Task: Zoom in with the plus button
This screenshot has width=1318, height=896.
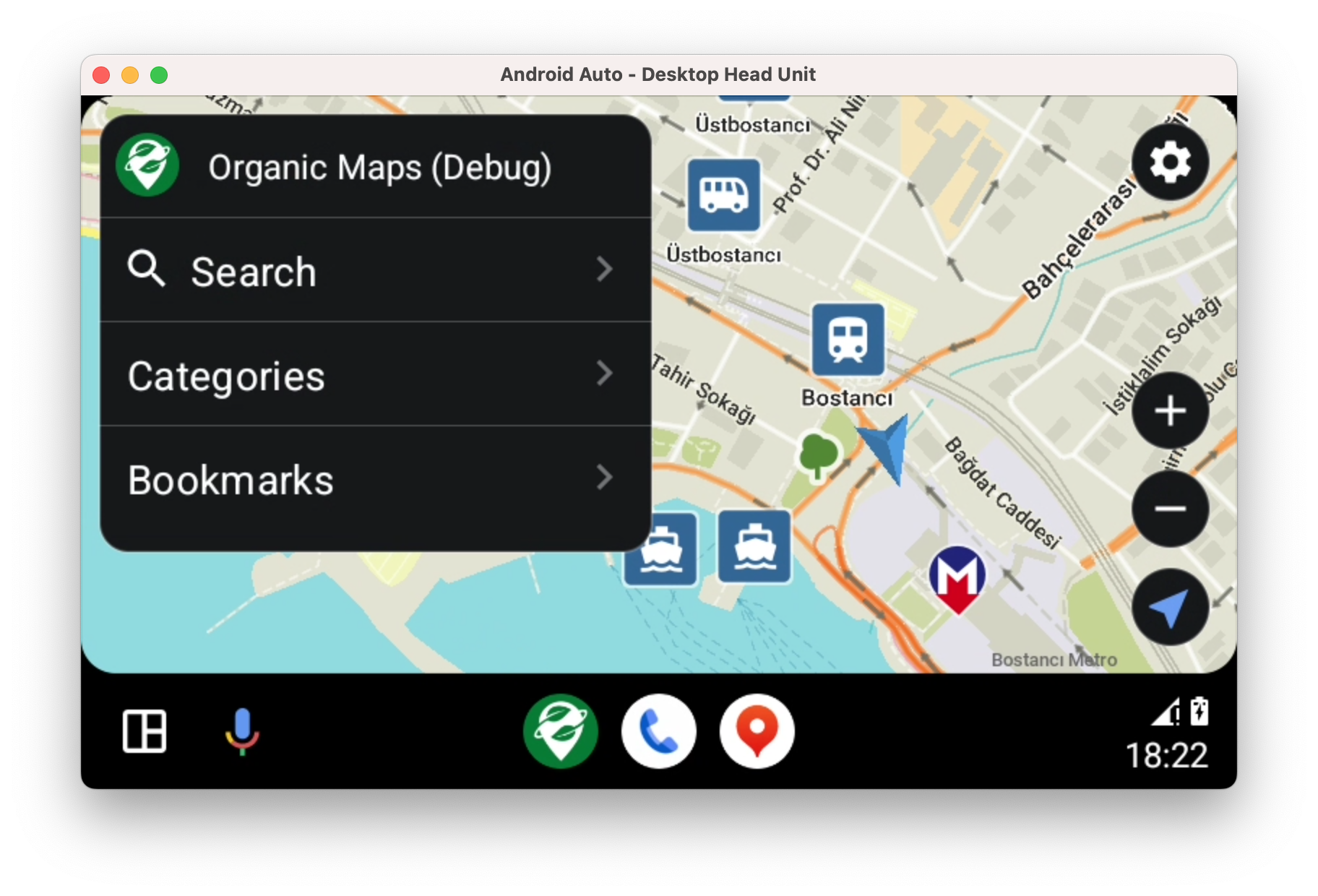Action: tap(1170, 411)
